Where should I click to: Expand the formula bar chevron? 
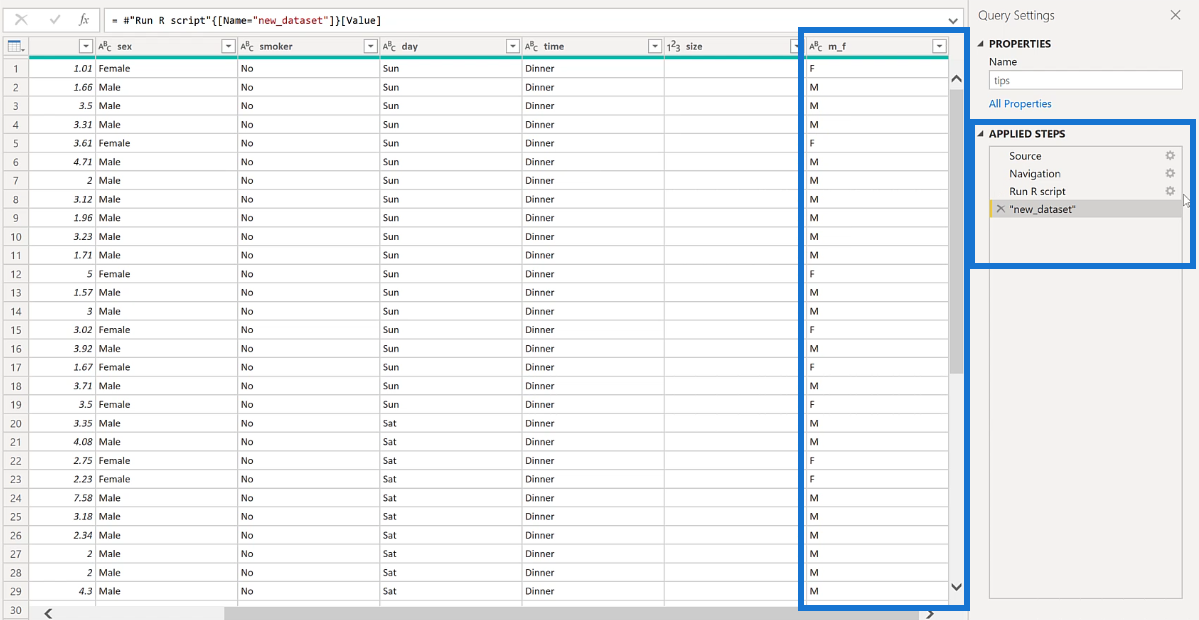[953, 21]
